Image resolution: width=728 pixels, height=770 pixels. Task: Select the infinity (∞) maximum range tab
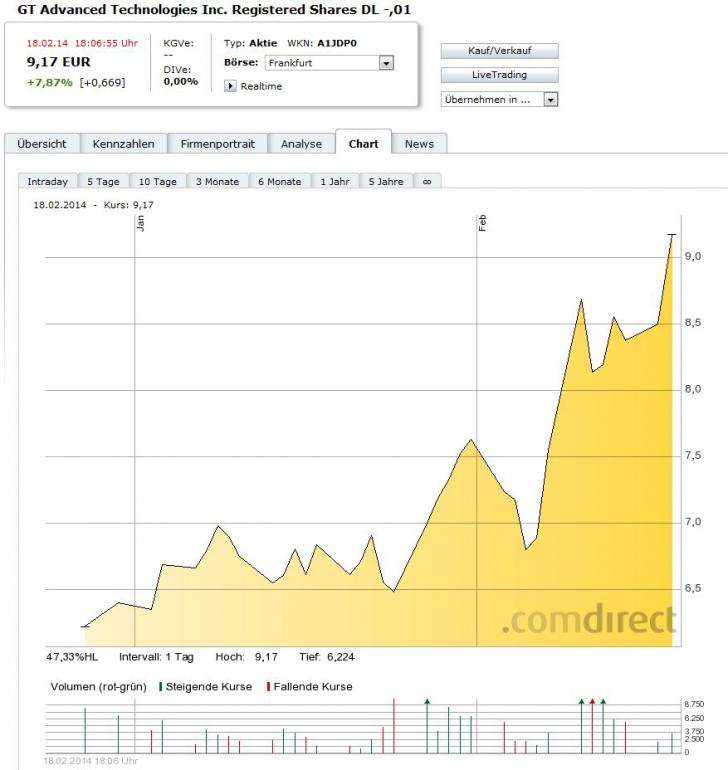pyautogui.click(x=427, y=182)
